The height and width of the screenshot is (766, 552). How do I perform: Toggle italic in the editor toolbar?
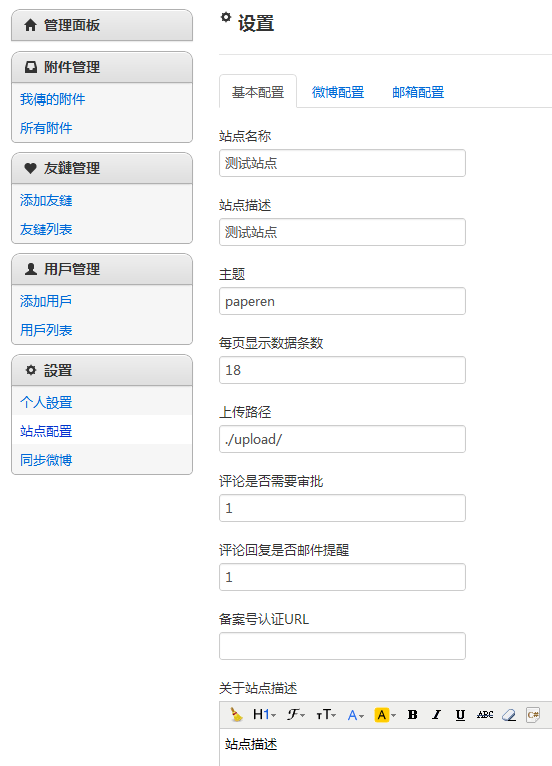click(x=436, y=715)
